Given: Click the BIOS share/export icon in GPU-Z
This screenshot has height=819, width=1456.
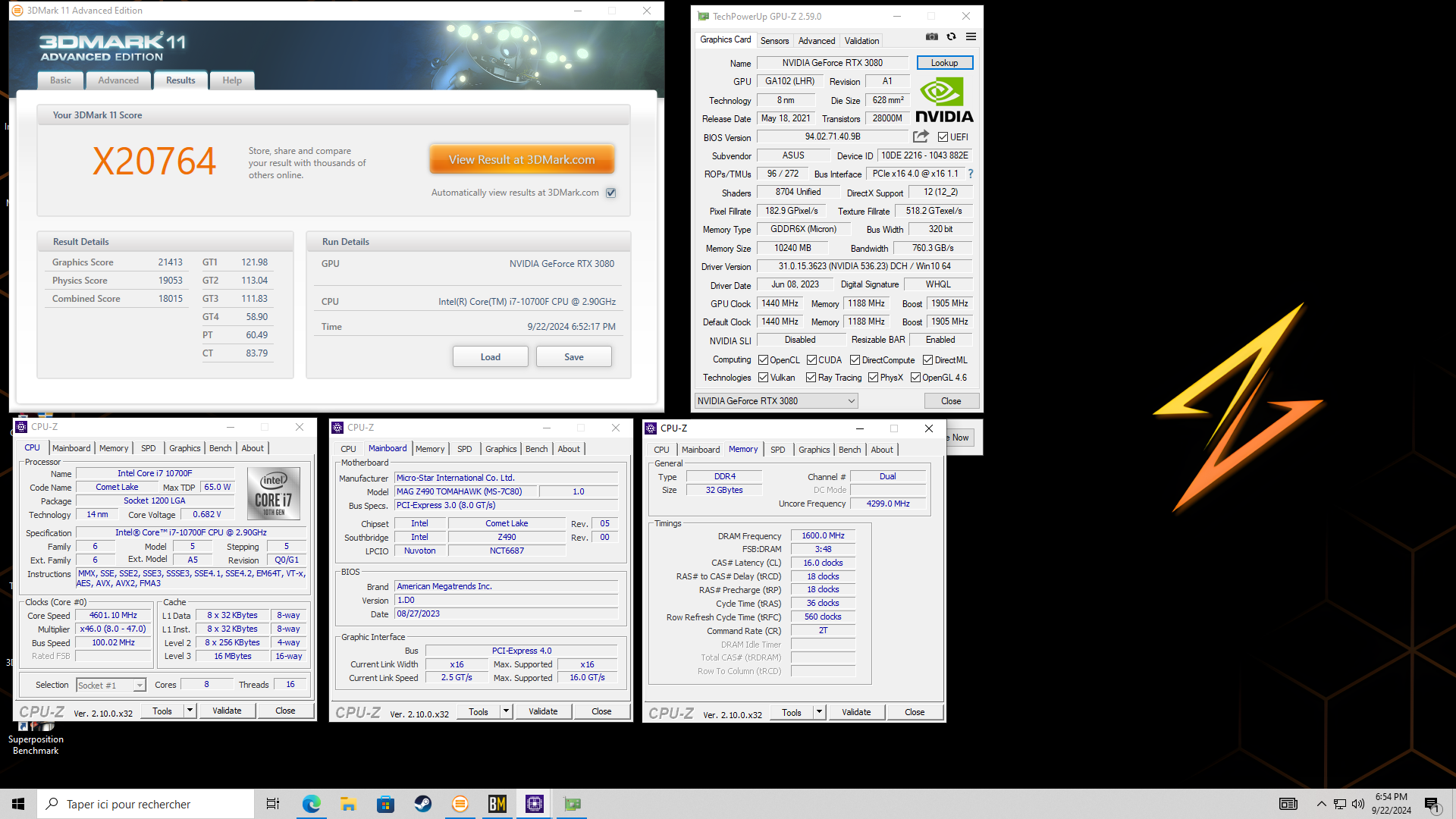Looking at the screenshot, I should (921, 136).
